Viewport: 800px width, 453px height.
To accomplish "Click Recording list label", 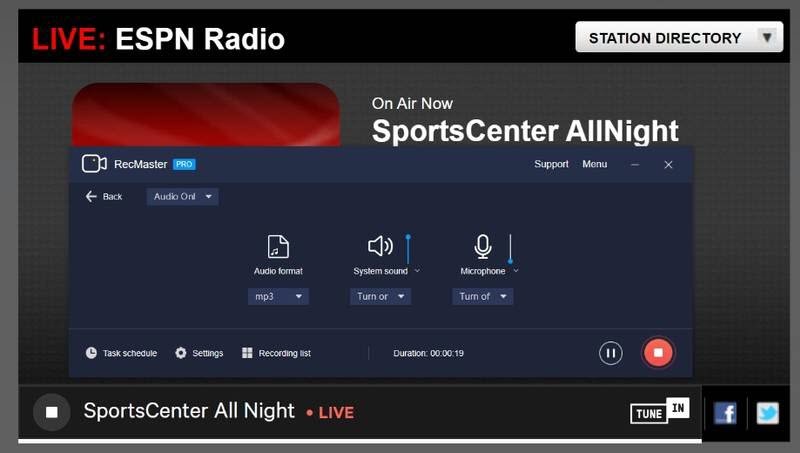I will click(285, 353).
